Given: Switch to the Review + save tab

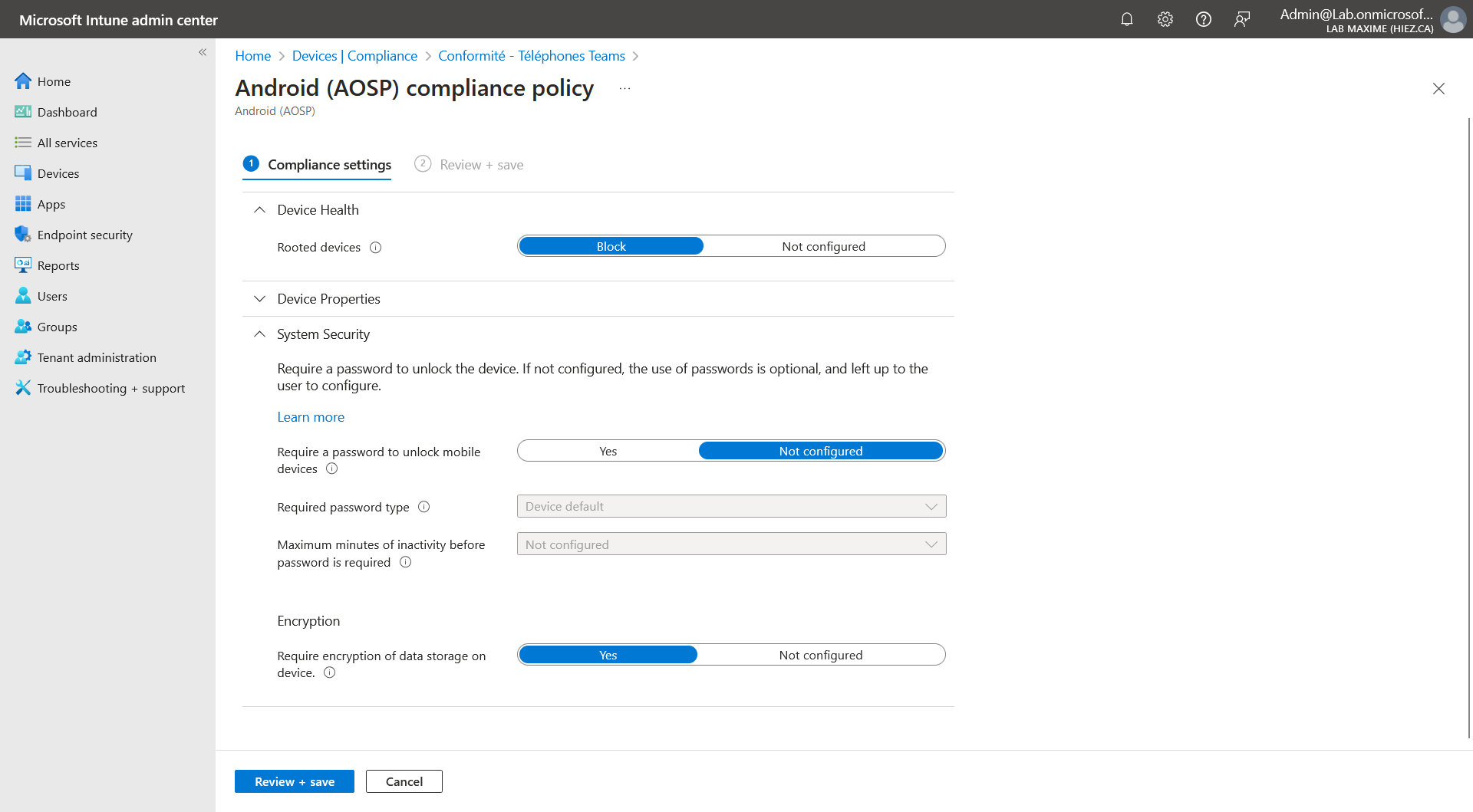Looking at the screenshot, I should pyautogui.click(x=481, y=165).
